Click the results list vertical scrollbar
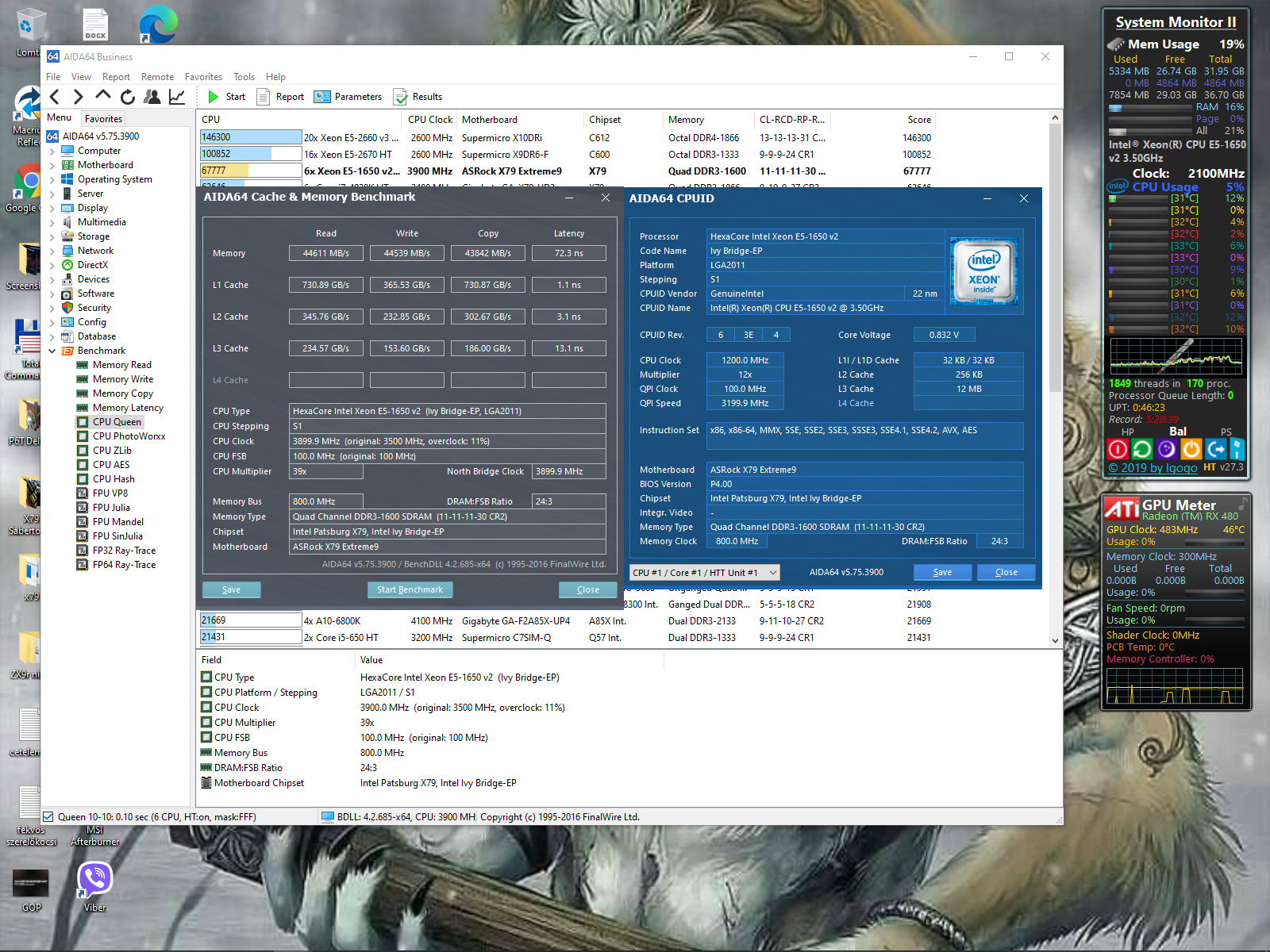This screenshot has width=1270, height=952. point(1055,379)
